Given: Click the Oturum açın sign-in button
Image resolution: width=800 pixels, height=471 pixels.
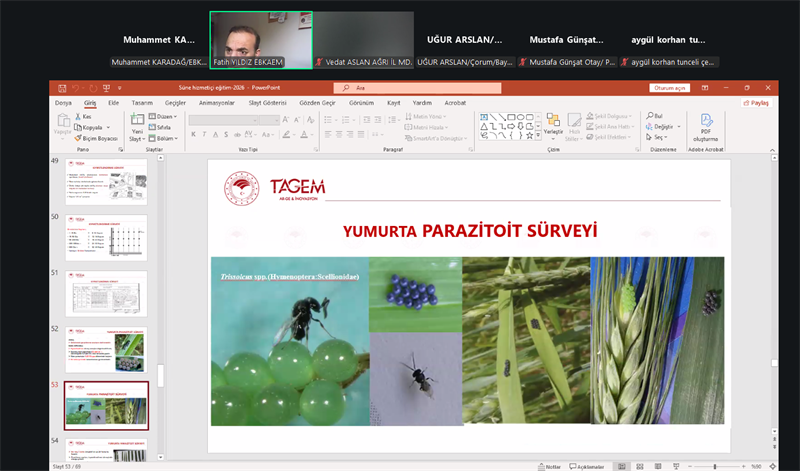Looking at the screenshot, I should tap(670, 88).
